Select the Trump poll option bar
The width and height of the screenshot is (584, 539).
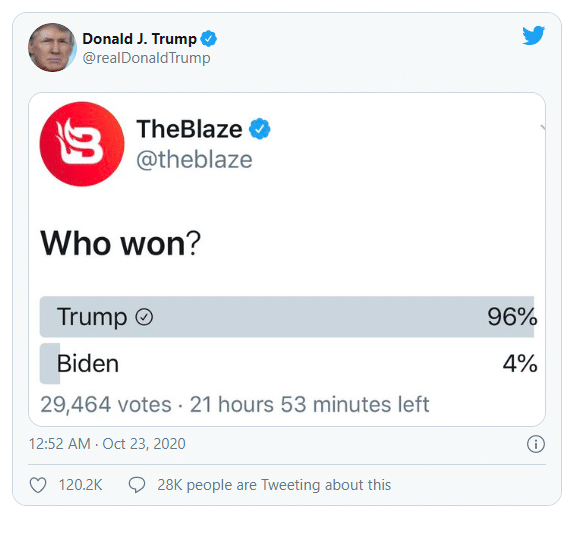(289, 317)
